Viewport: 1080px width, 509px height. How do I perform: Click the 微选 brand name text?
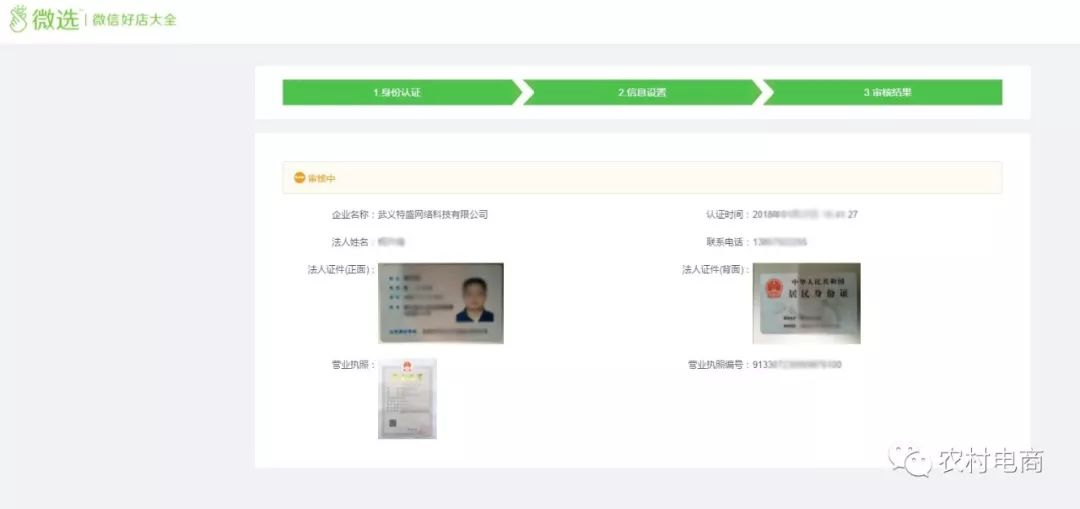point(56,19)
